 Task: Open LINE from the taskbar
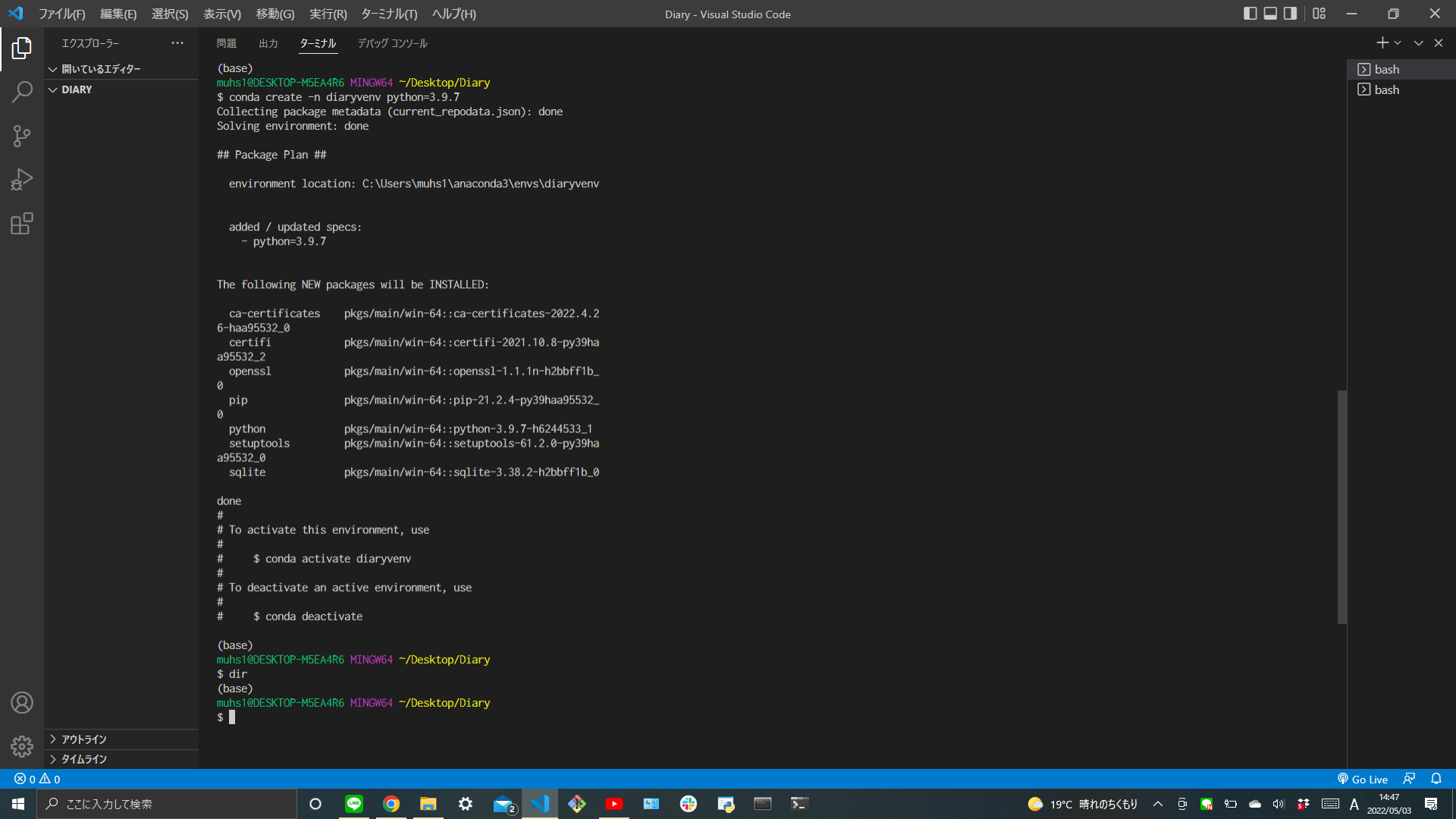[x=354, y=804]
